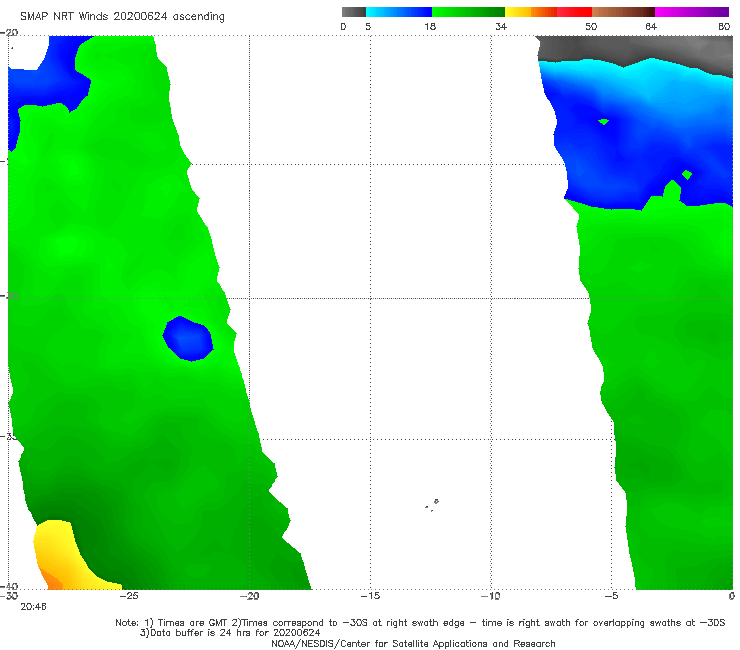Pick the green 18–34 segment of color bar
Image resolution: width=740 pixels, height=650 pixels.
[x=468, y=12]
